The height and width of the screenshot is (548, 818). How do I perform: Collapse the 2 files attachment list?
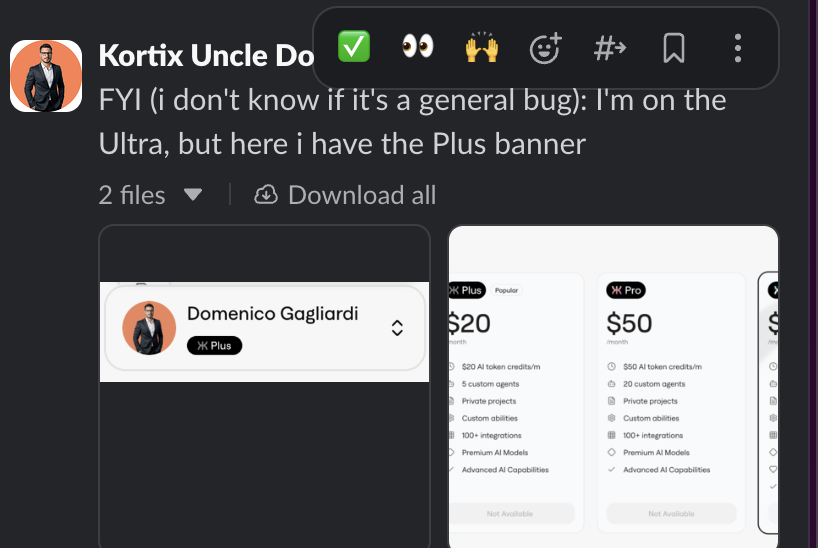click(x=193, y=194)
